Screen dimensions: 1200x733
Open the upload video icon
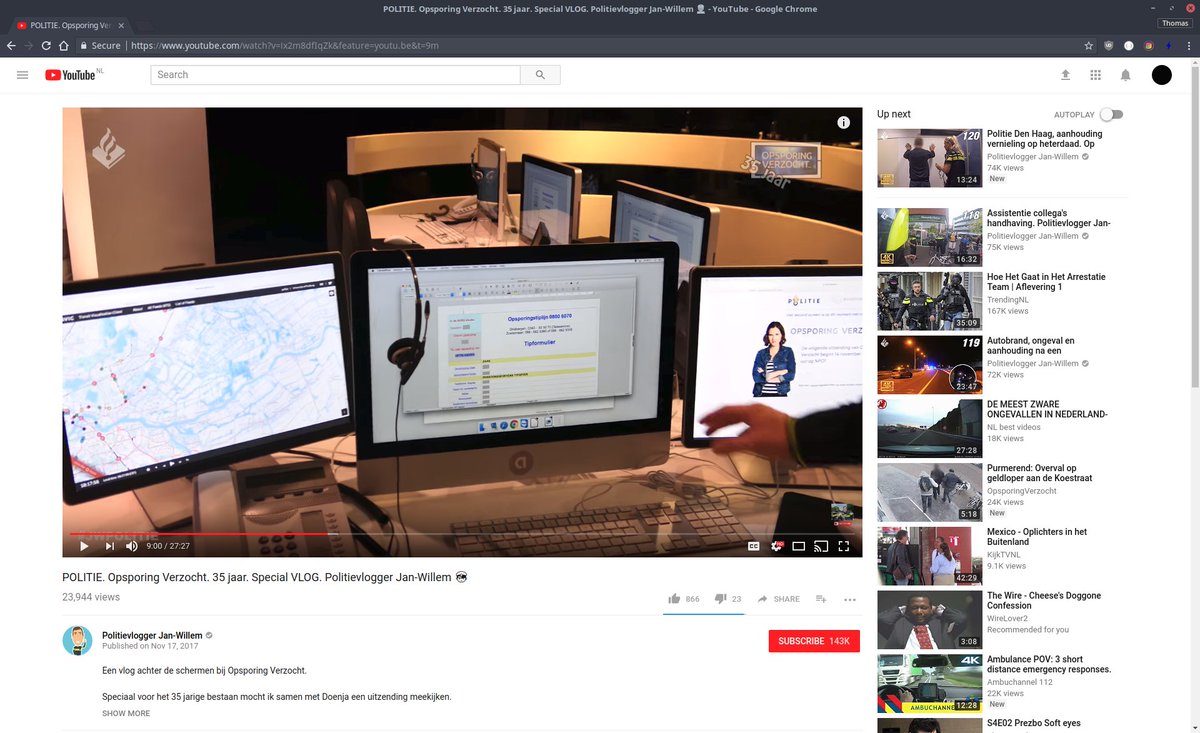[x=1065, y=75]
